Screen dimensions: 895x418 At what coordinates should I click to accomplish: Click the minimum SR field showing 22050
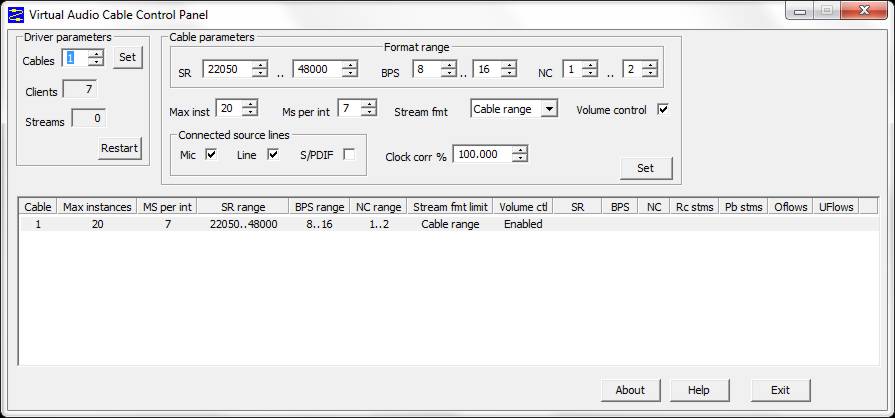point(228,69)
